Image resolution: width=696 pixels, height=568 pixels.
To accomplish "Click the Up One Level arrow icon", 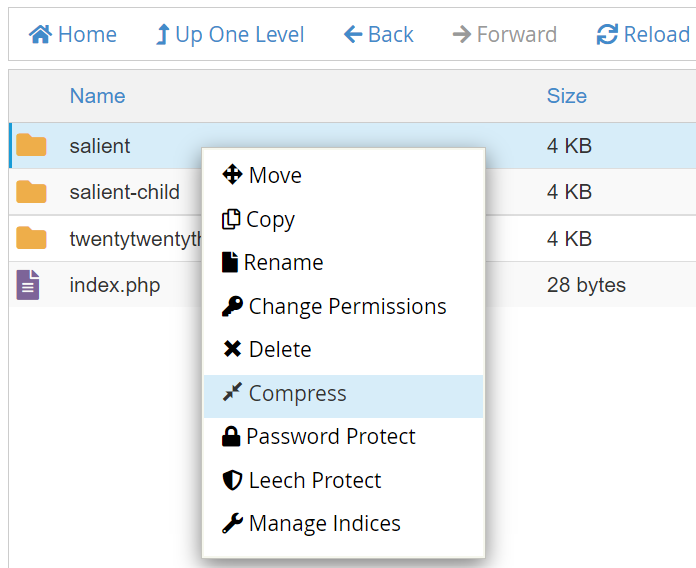I will tap(163, 34).
